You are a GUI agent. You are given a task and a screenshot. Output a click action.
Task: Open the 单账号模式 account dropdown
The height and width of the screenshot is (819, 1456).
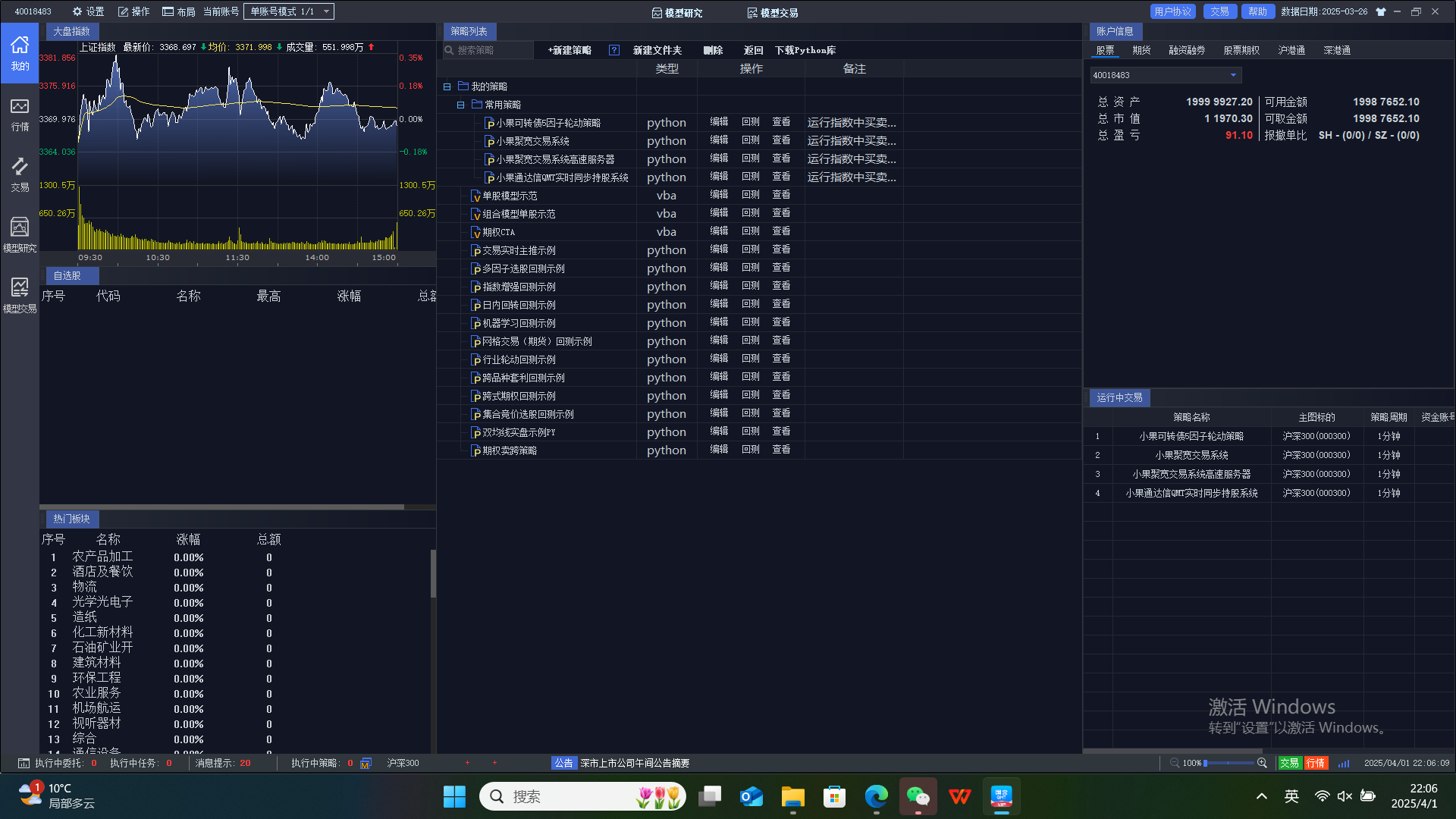[x=288, y=11]
